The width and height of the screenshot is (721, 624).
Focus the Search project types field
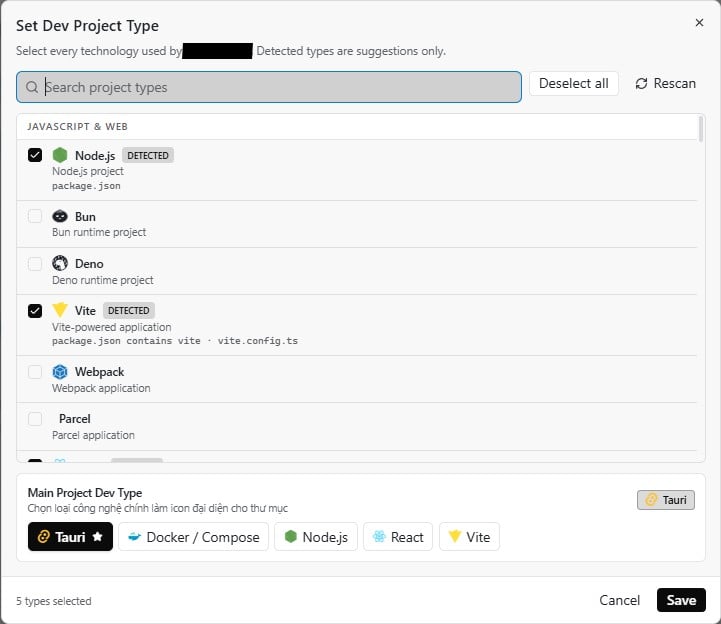(269, 87)
